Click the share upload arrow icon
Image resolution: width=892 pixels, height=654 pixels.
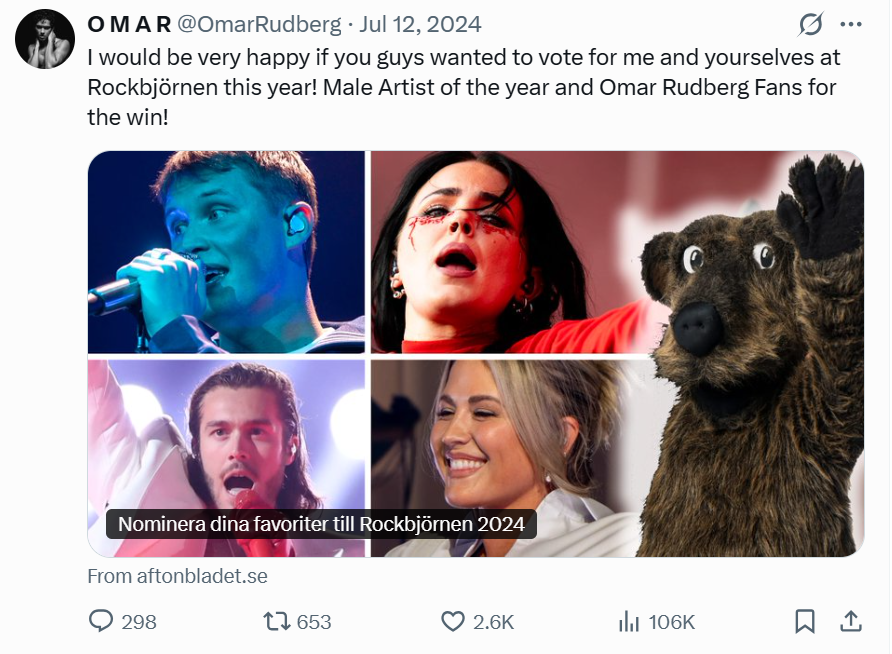[851, 621]
